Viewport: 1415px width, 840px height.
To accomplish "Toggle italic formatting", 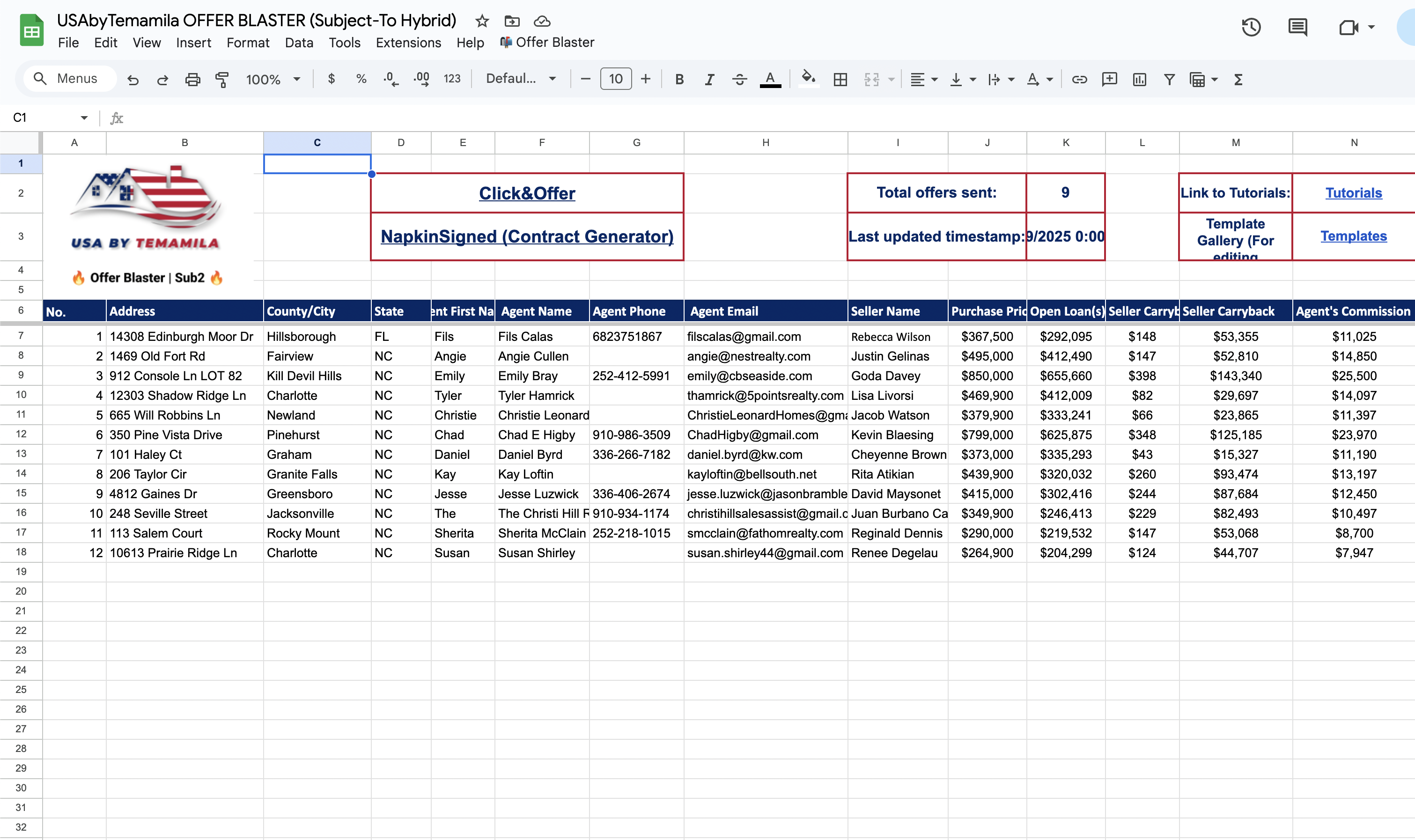I will (x=709, y=80).
